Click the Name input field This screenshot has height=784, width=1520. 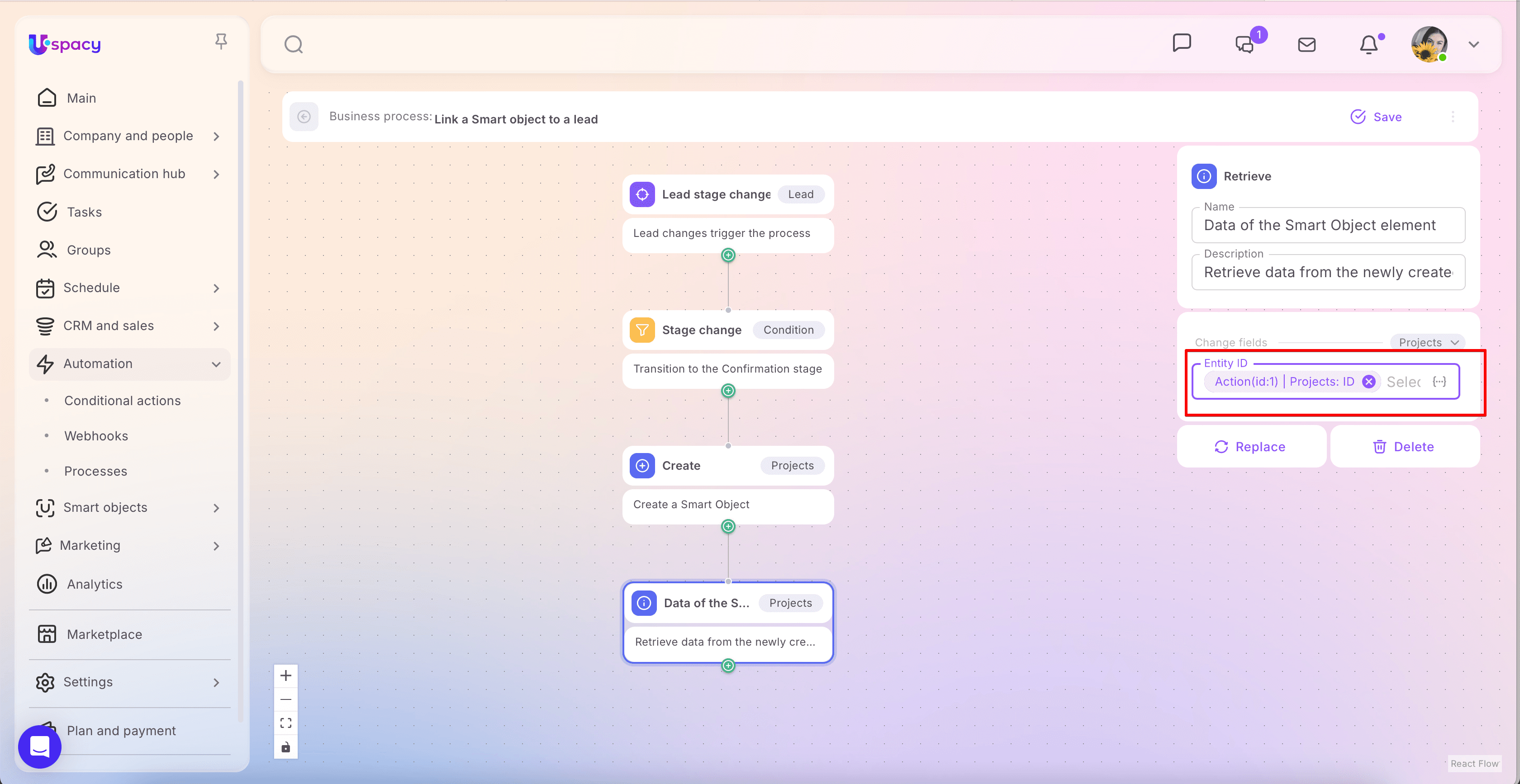click(1328, 225)
